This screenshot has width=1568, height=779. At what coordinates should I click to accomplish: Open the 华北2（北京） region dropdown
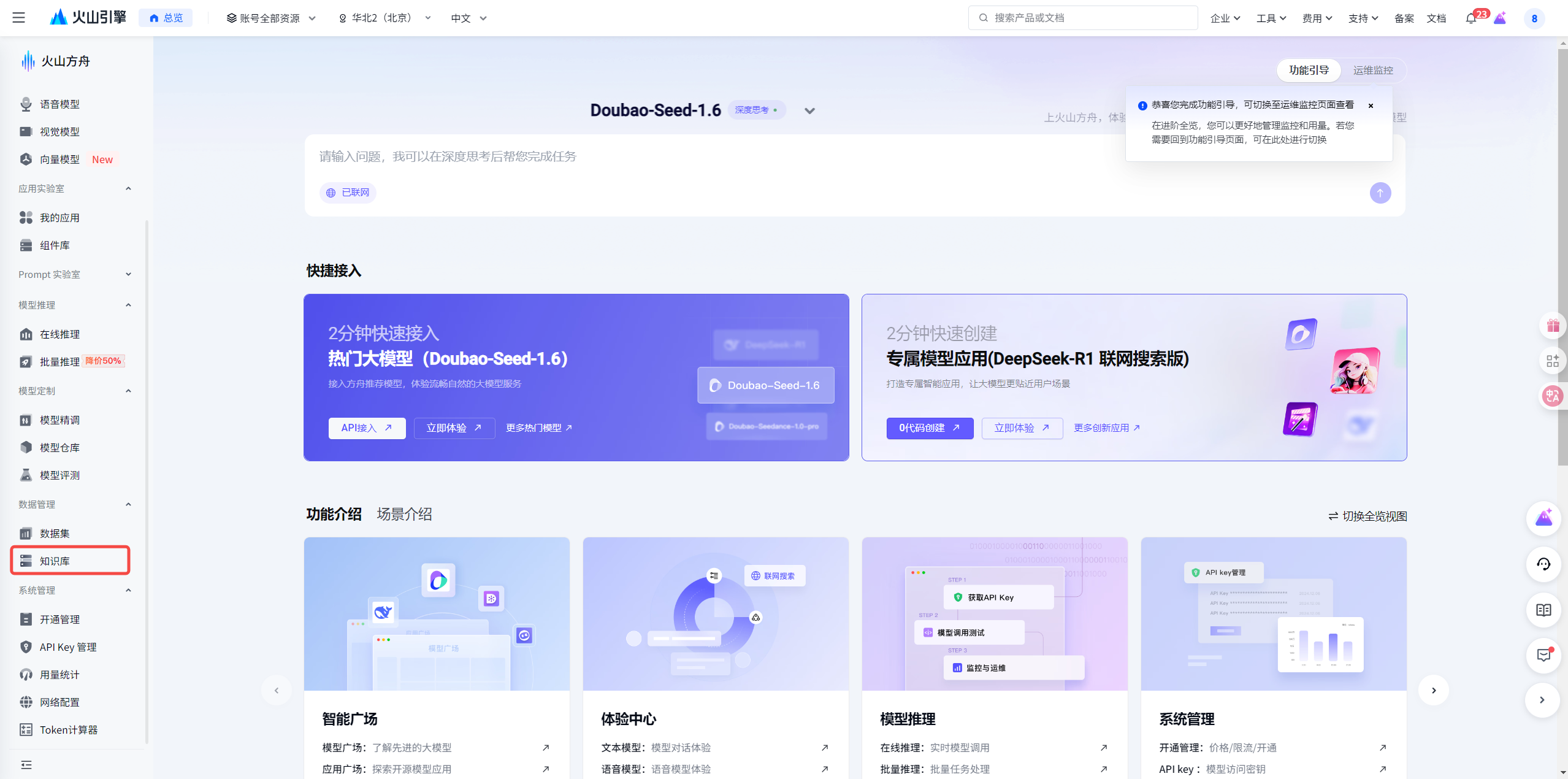click(384, 18)
